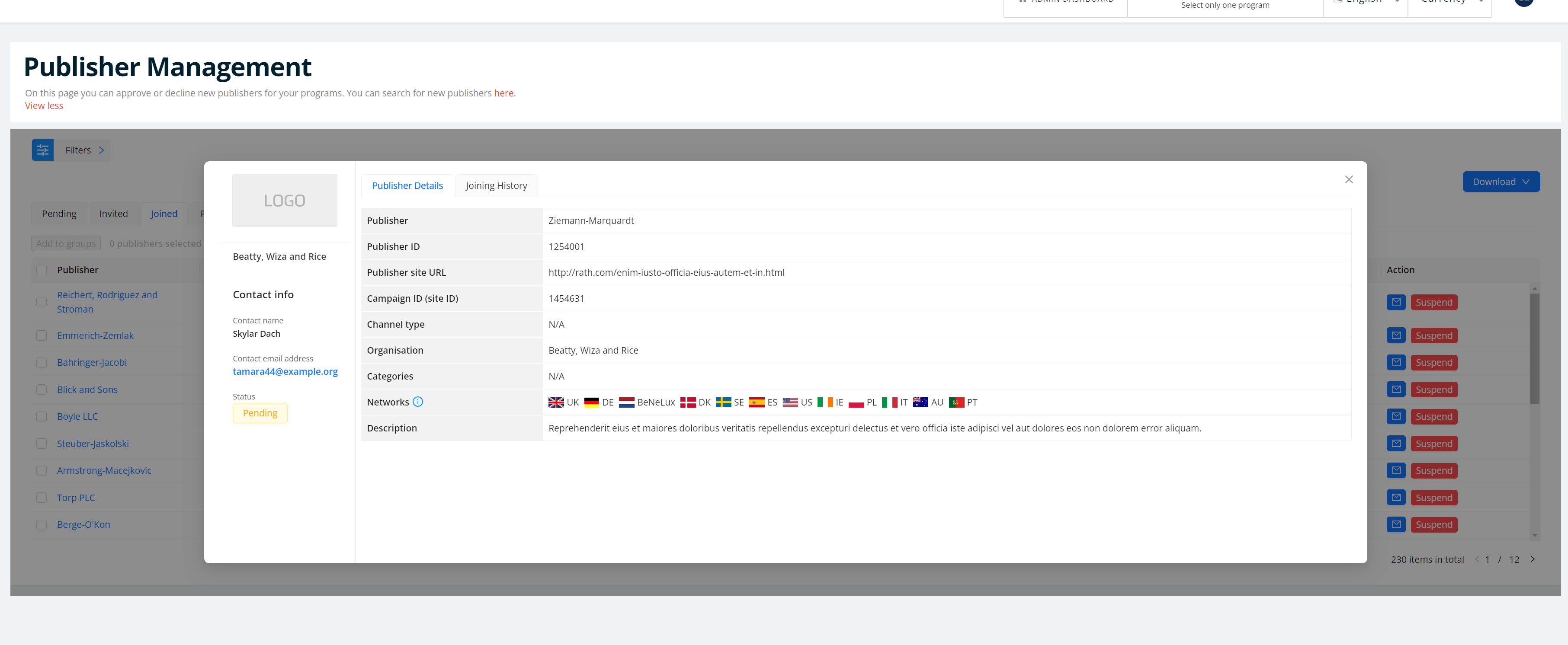Click the Networks info icon

(x=417, y=402)
